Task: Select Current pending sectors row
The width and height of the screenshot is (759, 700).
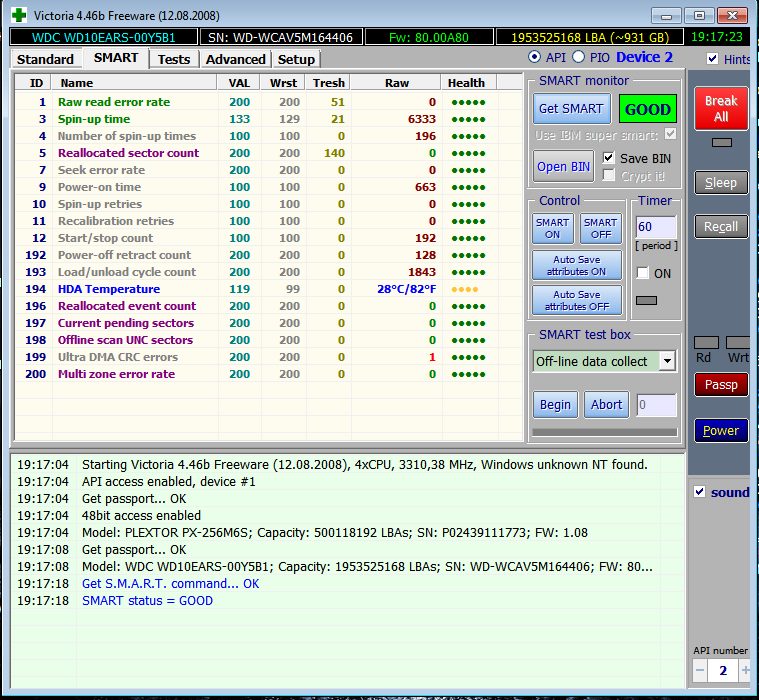Action: point(269,323)
